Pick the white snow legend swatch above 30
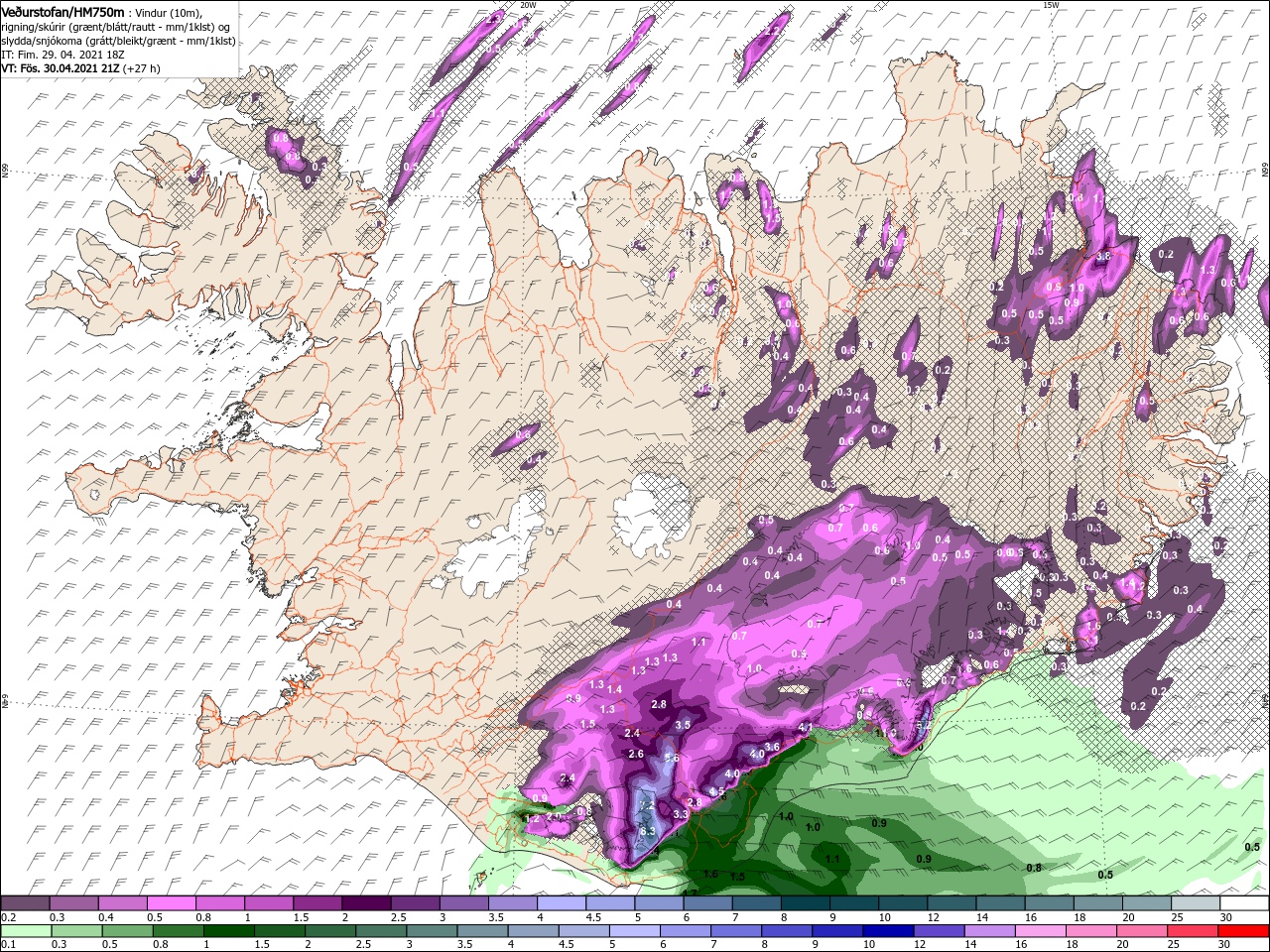 coord(1245,903)
